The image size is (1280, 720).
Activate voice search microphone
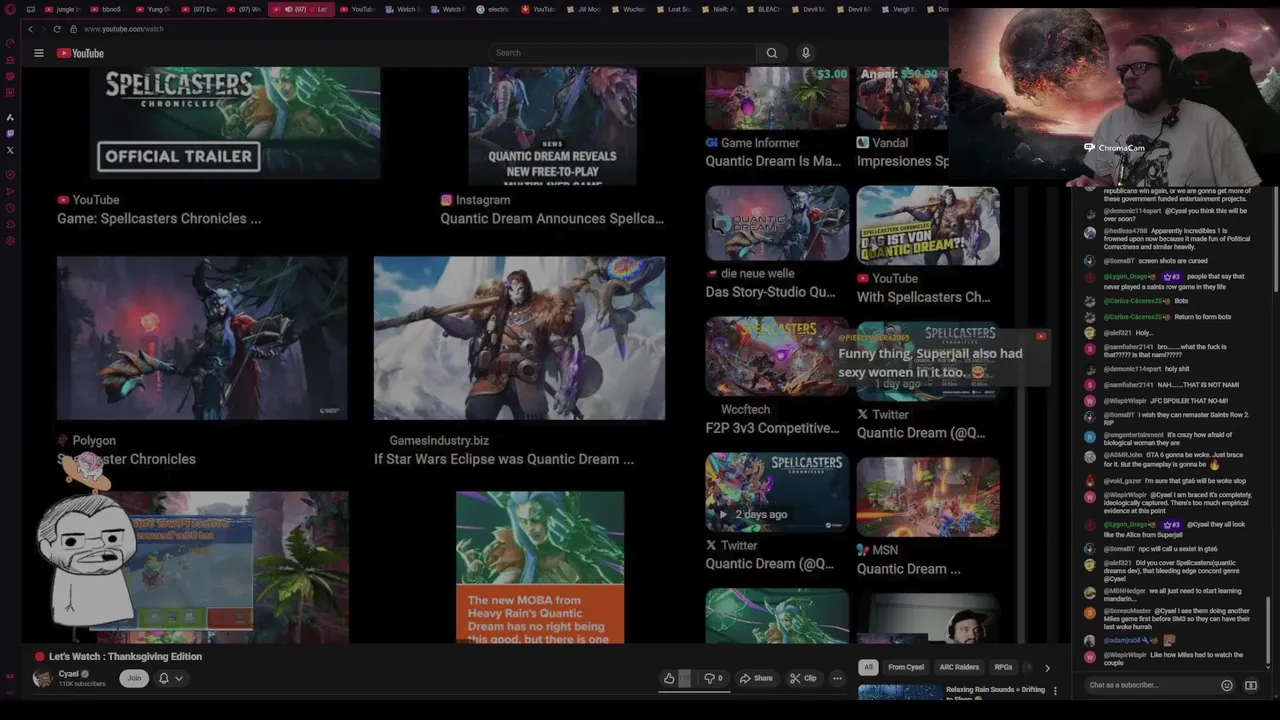click(806, 53)
